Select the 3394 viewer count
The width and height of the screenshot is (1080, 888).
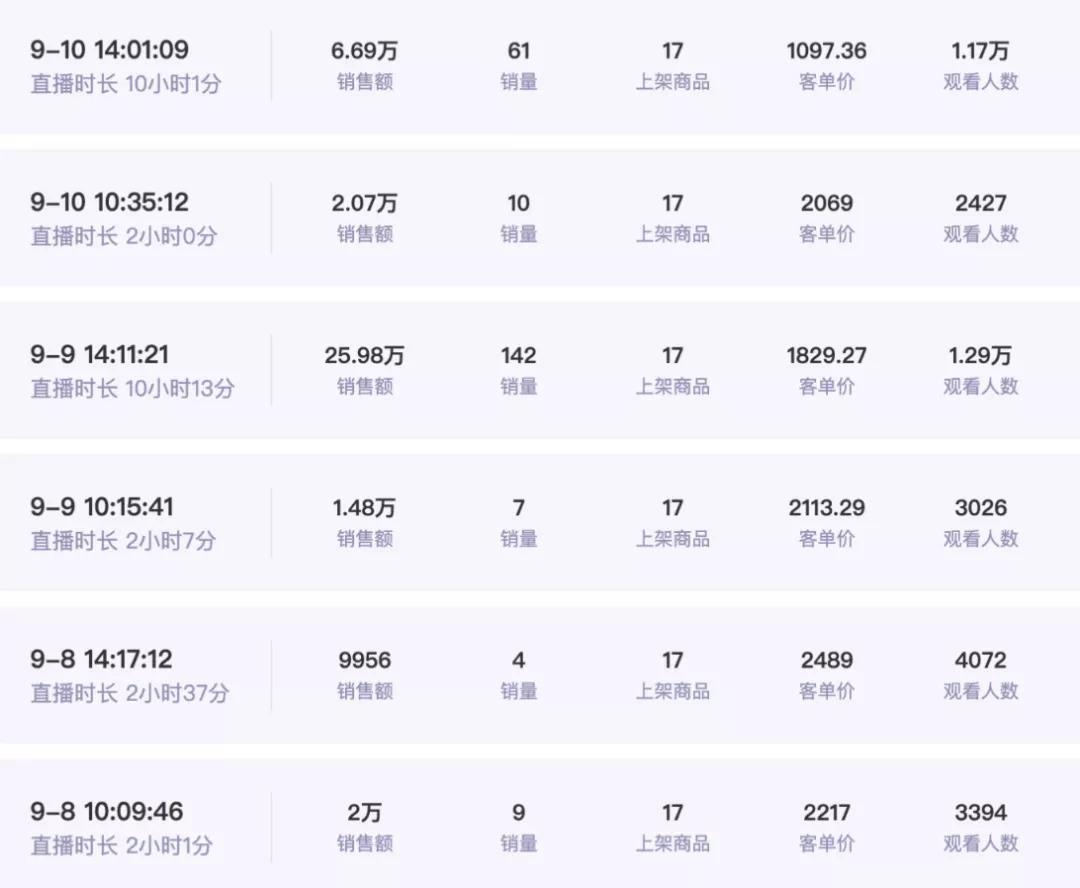pos(980,812)
